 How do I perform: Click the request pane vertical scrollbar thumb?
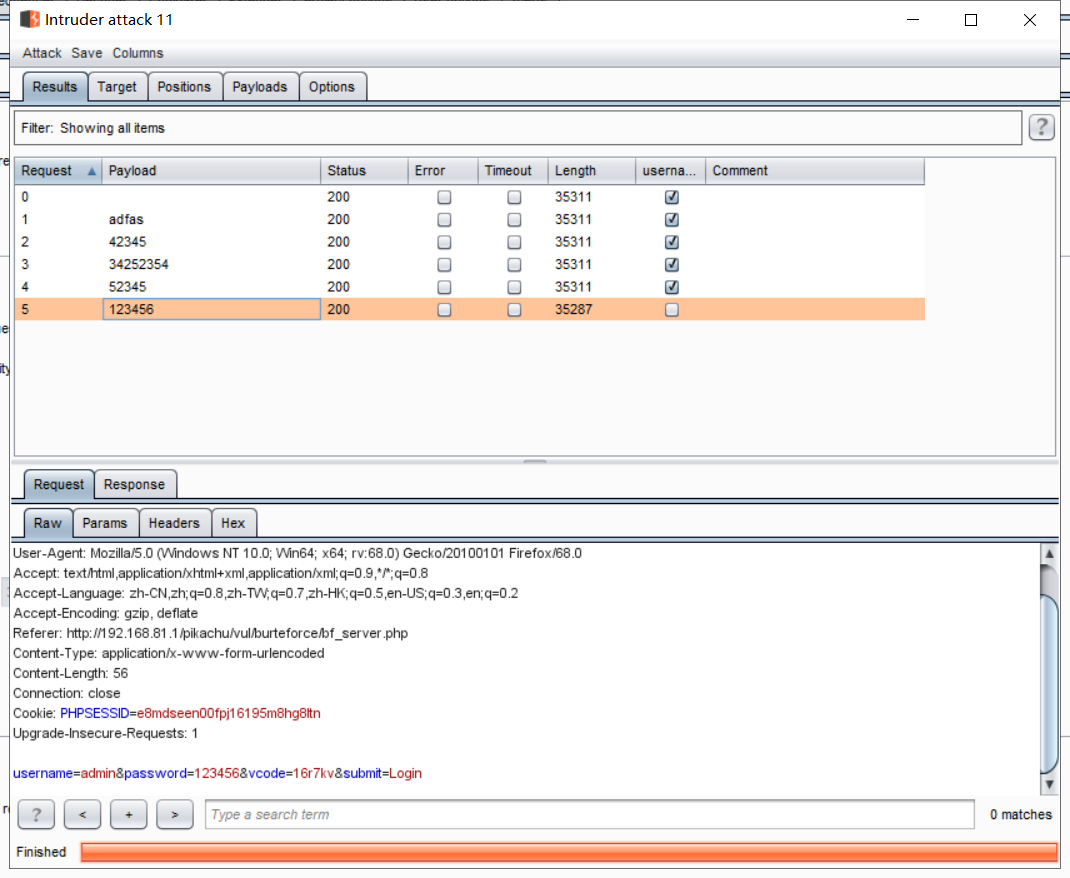(x=1049, y=682)
